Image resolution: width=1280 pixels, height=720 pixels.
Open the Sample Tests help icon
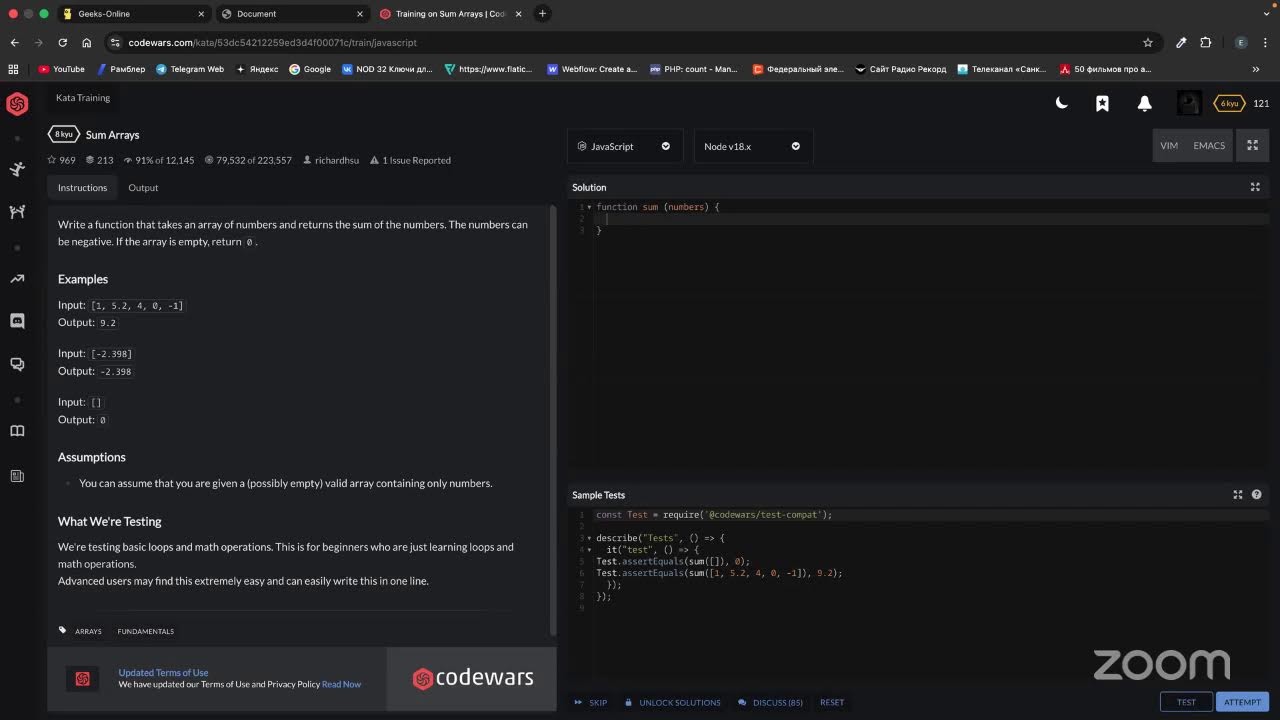click(1257, 494)
